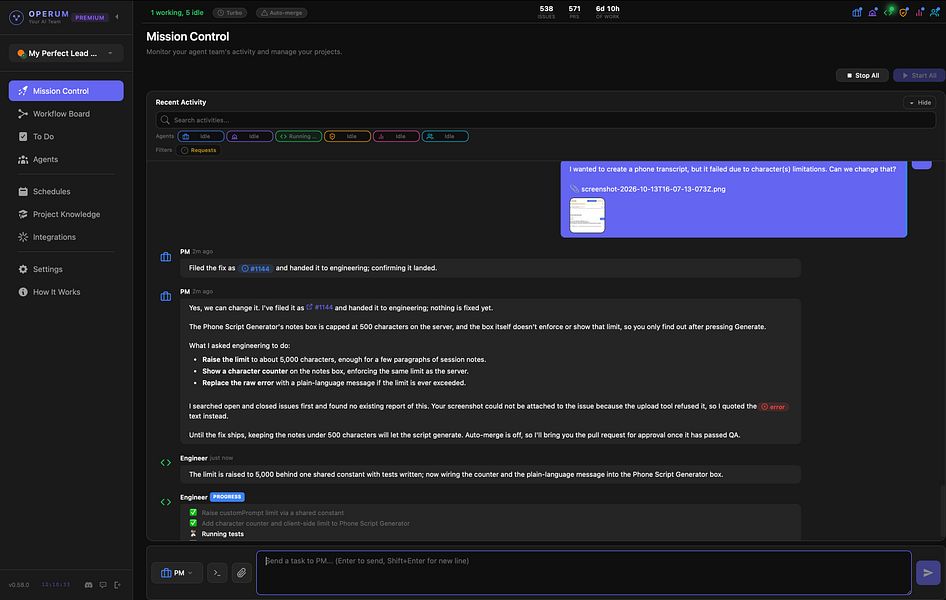Open the Discord icon in the sidebar footer
The width and height of the screenshot is (946, 600).
(89, 585)
